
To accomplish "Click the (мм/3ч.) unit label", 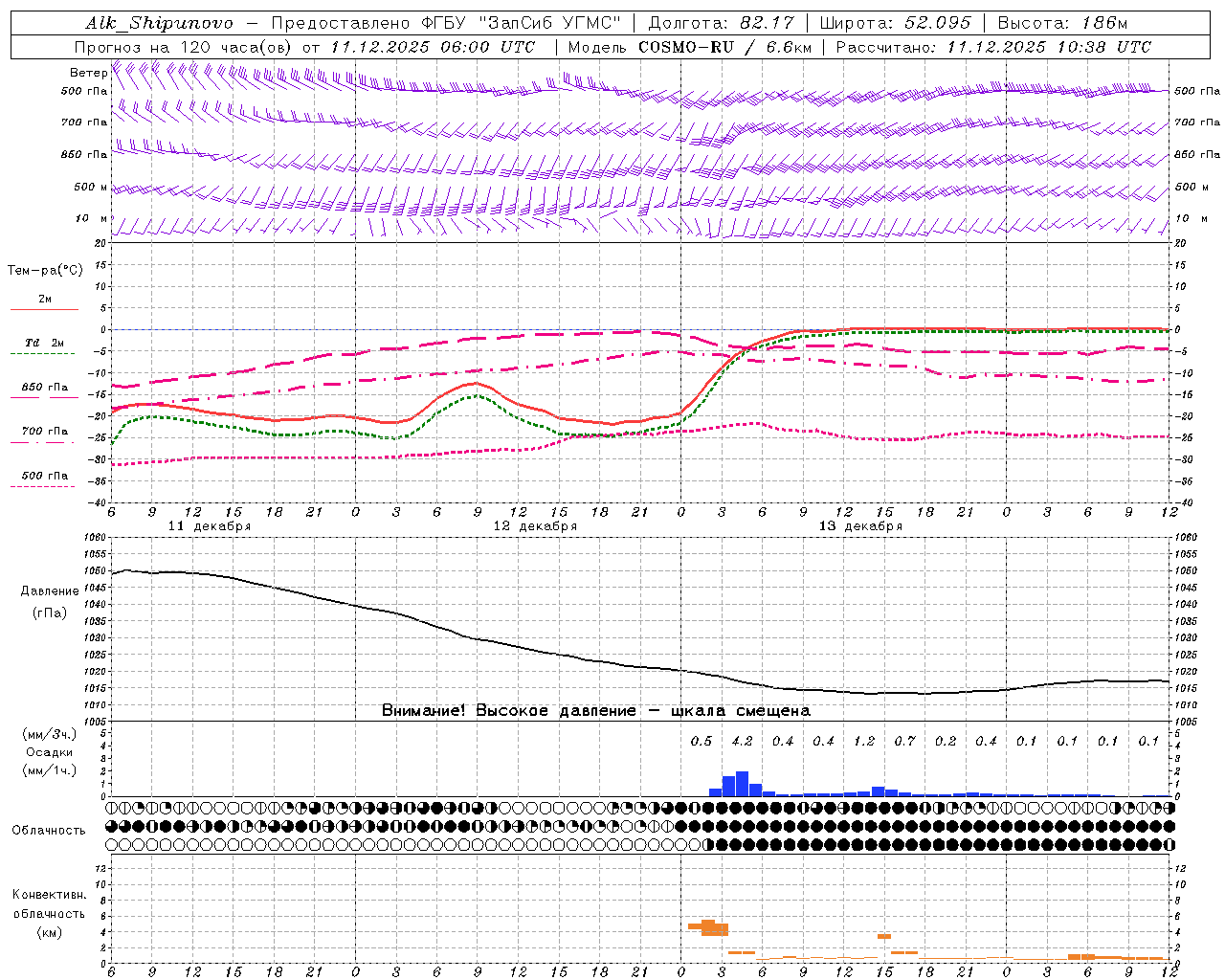I will [49, 734].
